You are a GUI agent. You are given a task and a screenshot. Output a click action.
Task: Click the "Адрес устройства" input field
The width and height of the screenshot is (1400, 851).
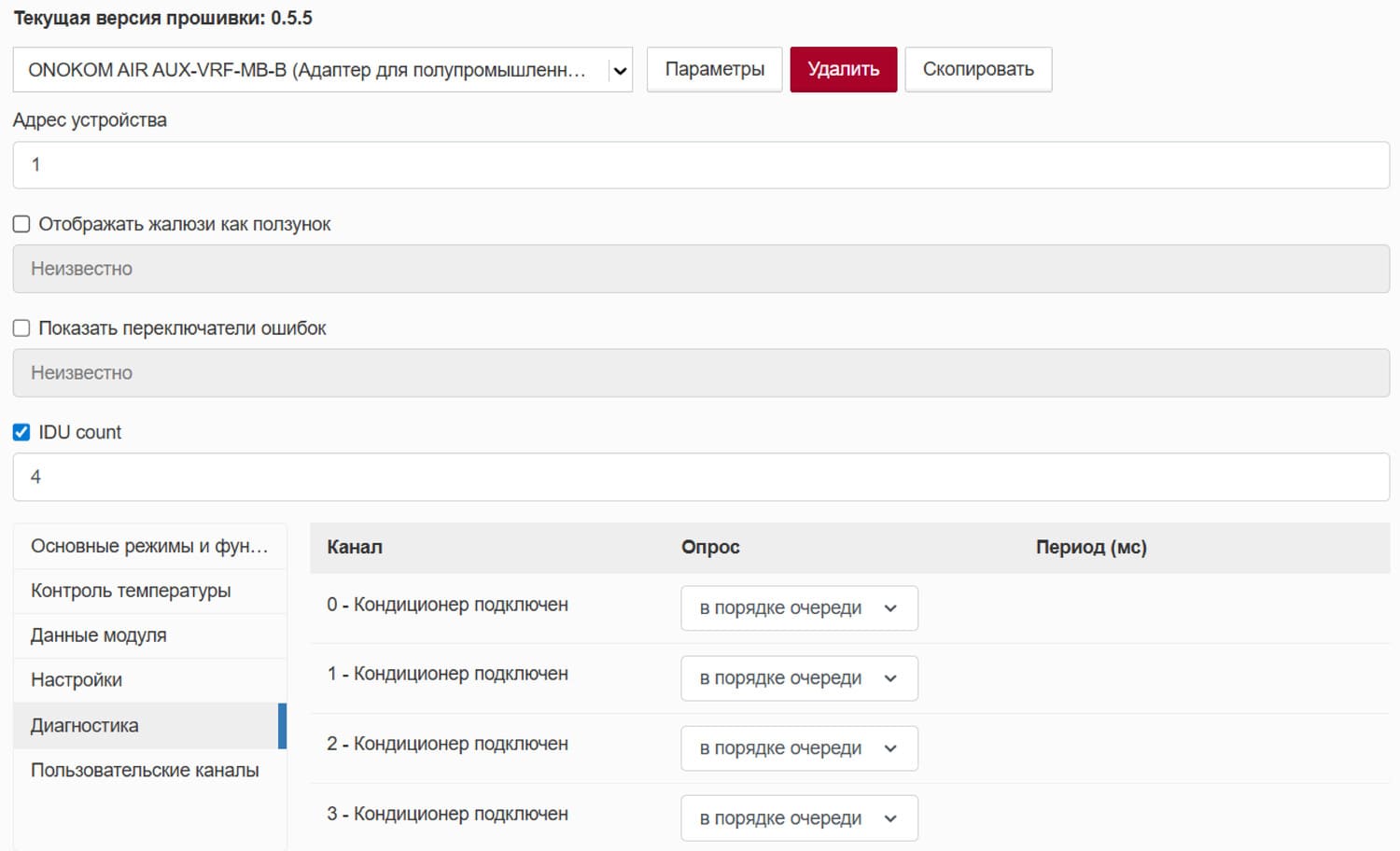[x=700, y=164]
